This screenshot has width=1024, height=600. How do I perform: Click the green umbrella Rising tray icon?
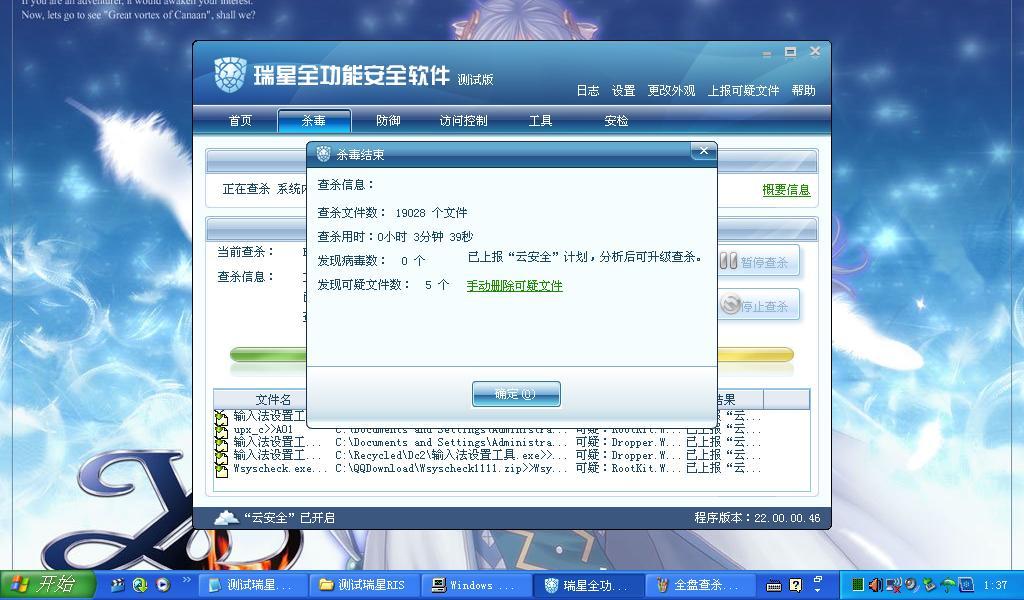pyautogui.click(x=948, y=586)
